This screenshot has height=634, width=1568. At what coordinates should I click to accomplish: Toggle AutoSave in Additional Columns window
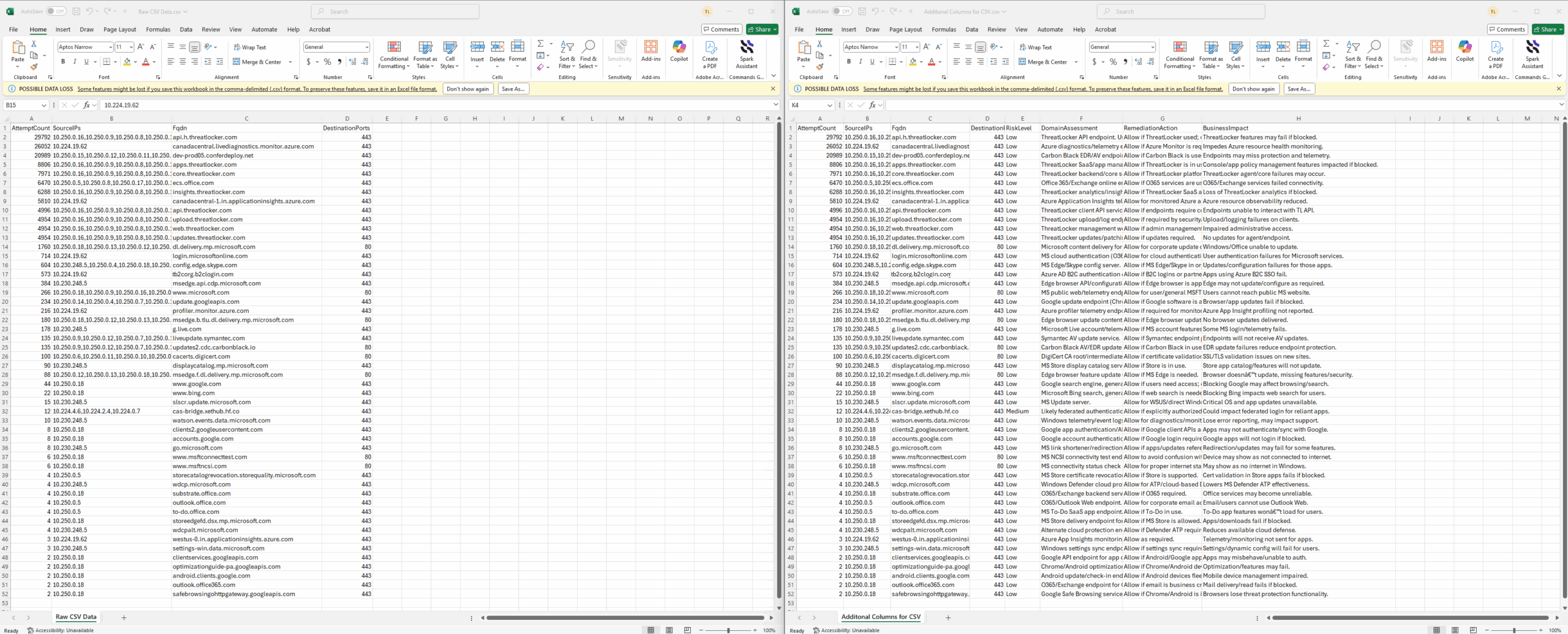tap(842, 11)
